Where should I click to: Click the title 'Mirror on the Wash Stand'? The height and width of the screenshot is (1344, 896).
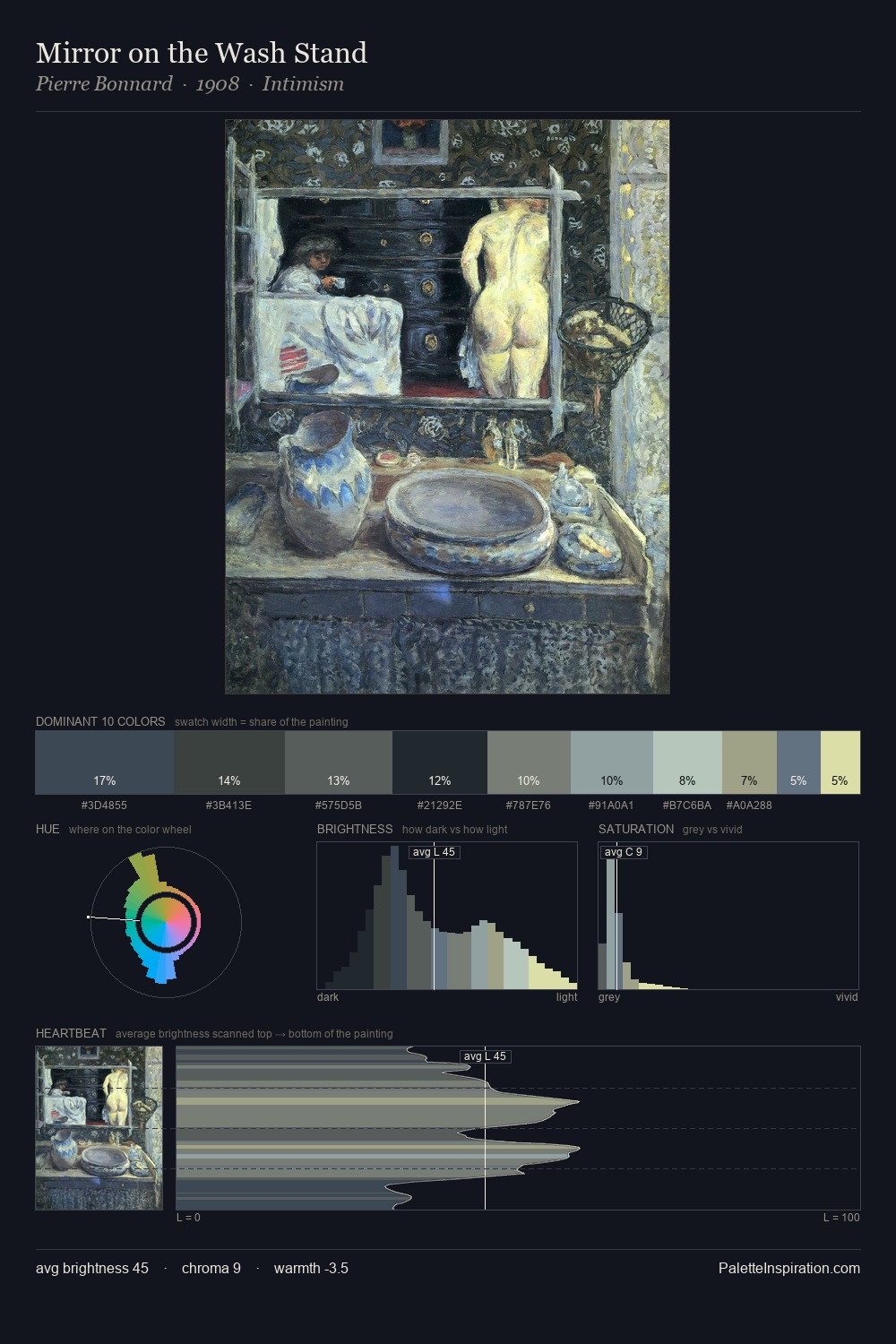202,53
